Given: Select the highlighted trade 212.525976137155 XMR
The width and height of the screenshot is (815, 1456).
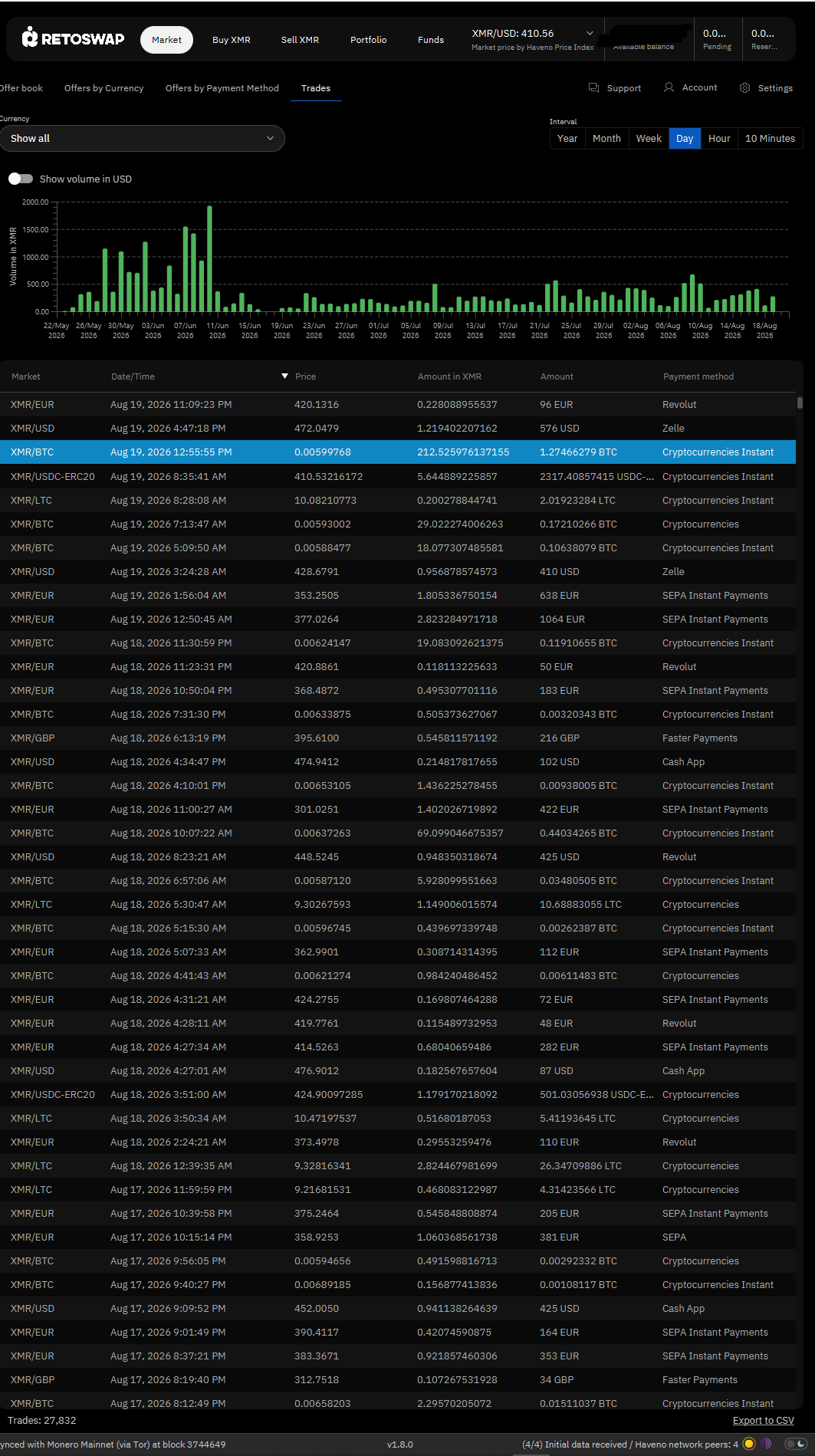Looking at the screenshot, I should point(398,452).
